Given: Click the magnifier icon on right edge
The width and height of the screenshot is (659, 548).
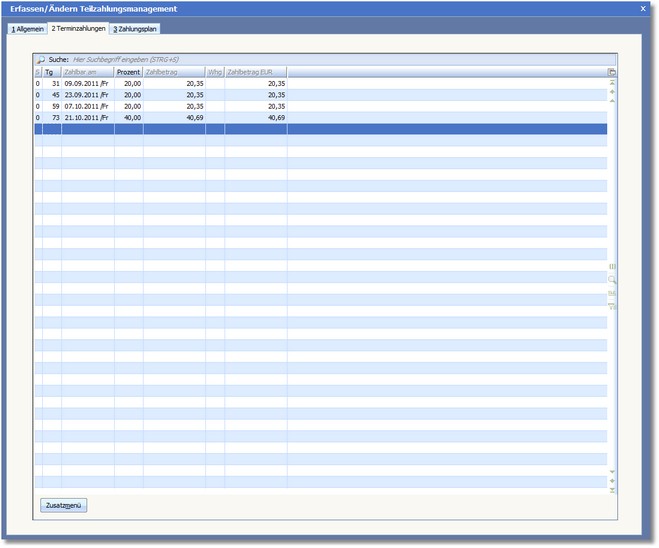Looking at the screenshot, I should (x=612, y=280).
